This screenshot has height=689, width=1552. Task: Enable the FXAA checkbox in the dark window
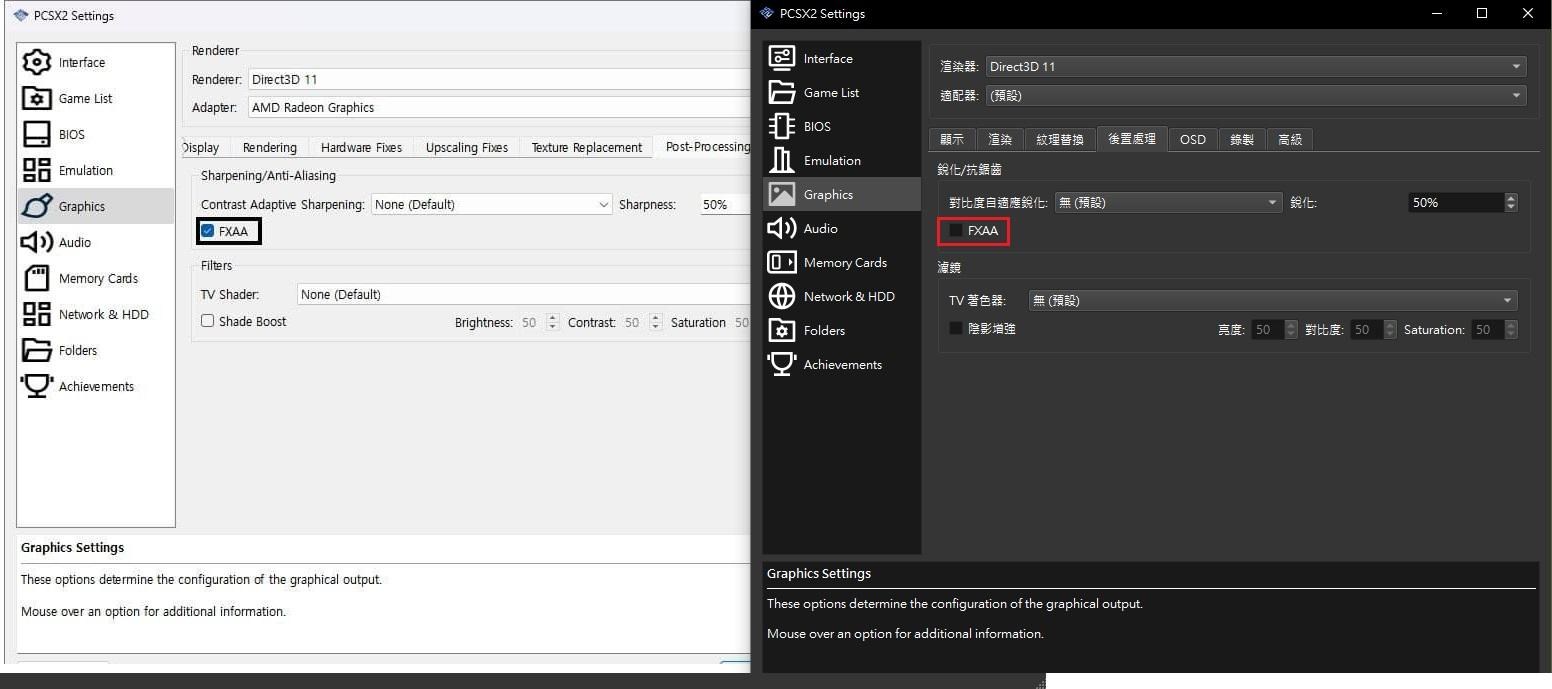pyautogui.click(x=956, y=230)
